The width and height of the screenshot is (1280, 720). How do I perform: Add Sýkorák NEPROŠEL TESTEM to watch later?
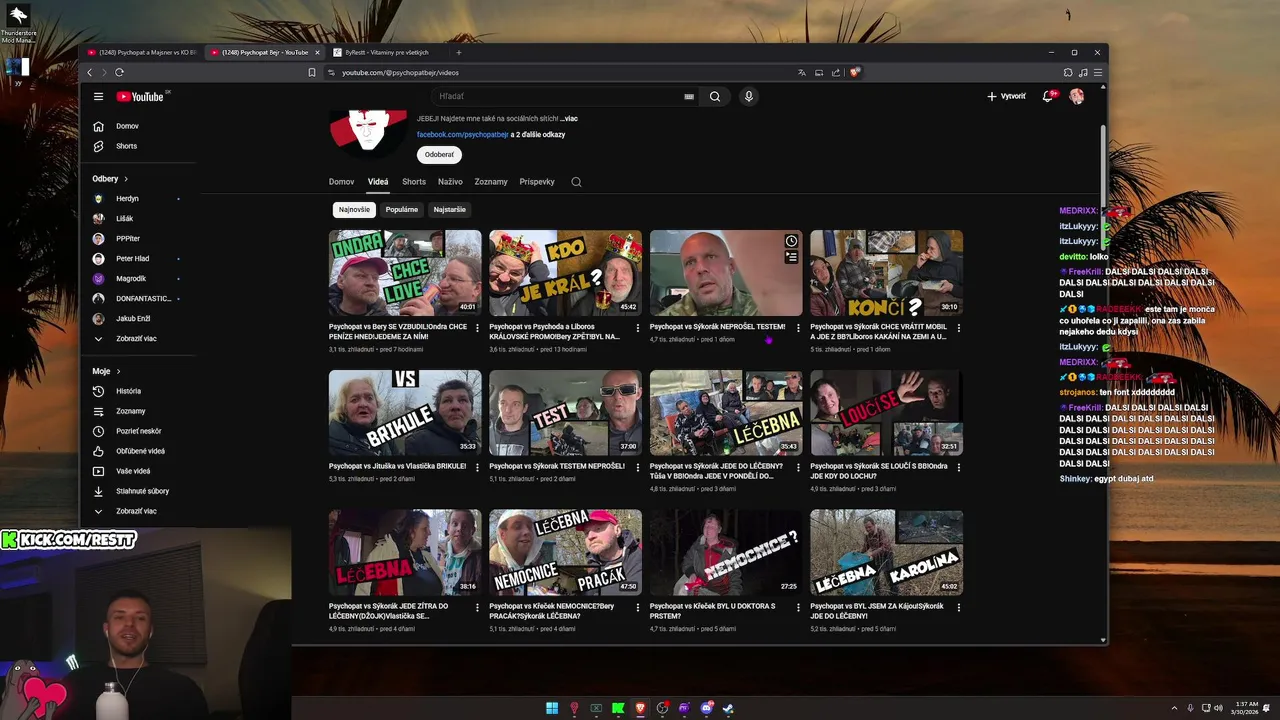(x=791, y=241)
